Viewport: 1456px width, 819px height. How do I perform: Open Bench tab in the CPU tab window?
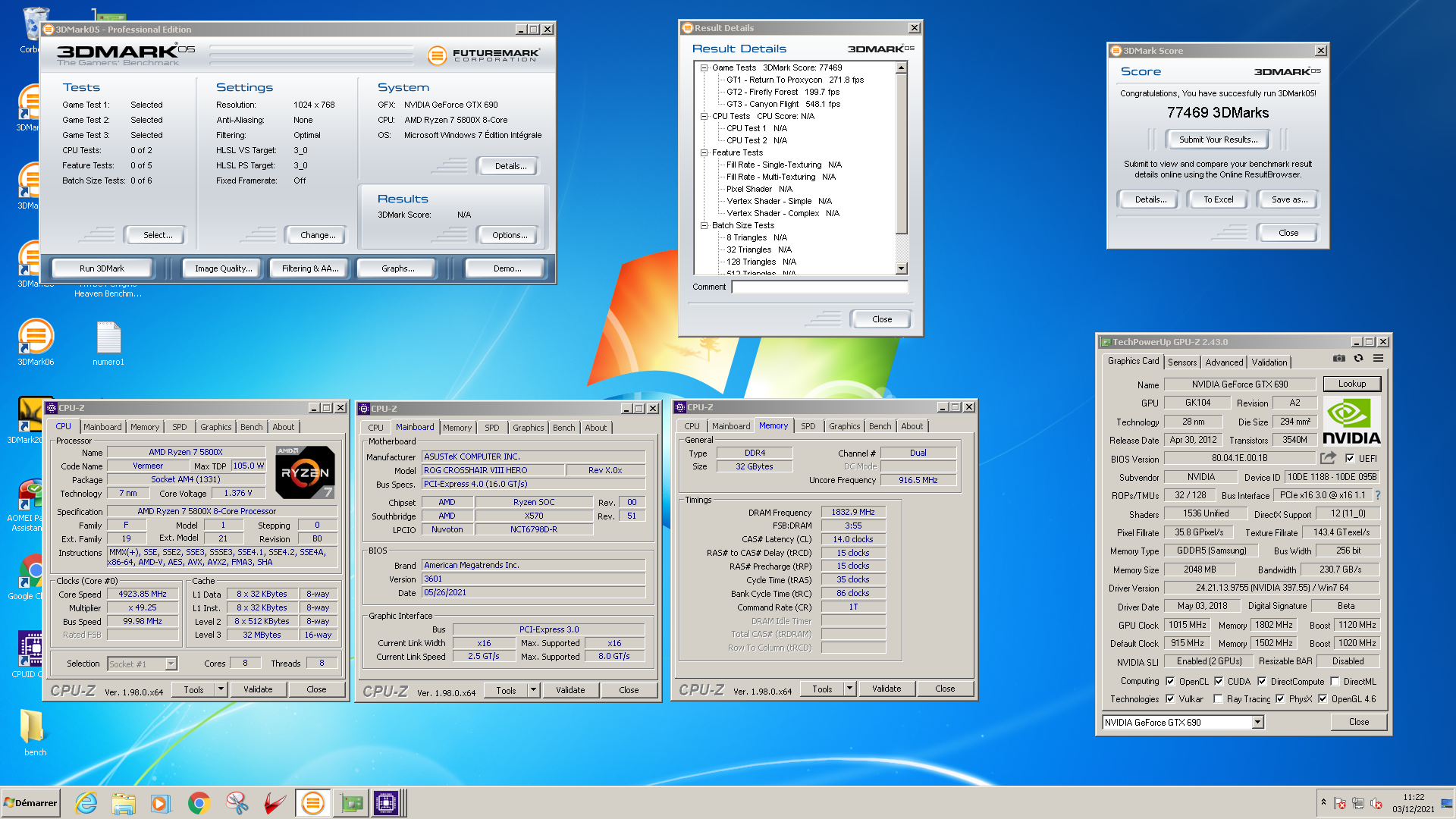[x=251, y=427]
